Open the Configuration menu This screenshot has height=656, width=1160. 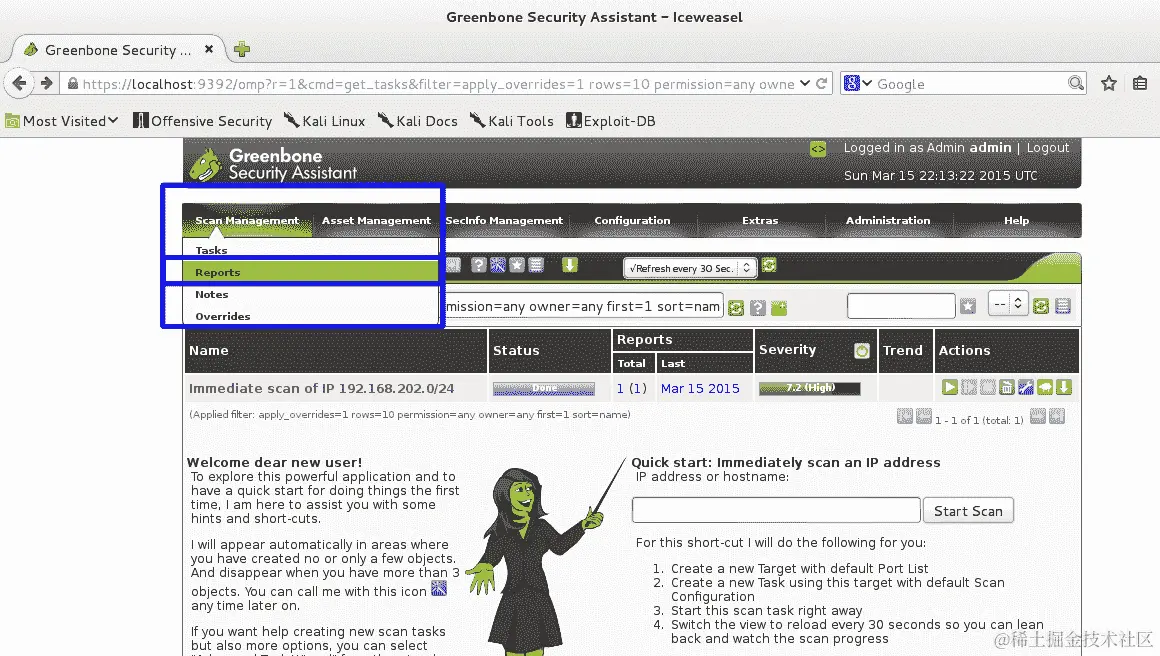pos(632,220)
